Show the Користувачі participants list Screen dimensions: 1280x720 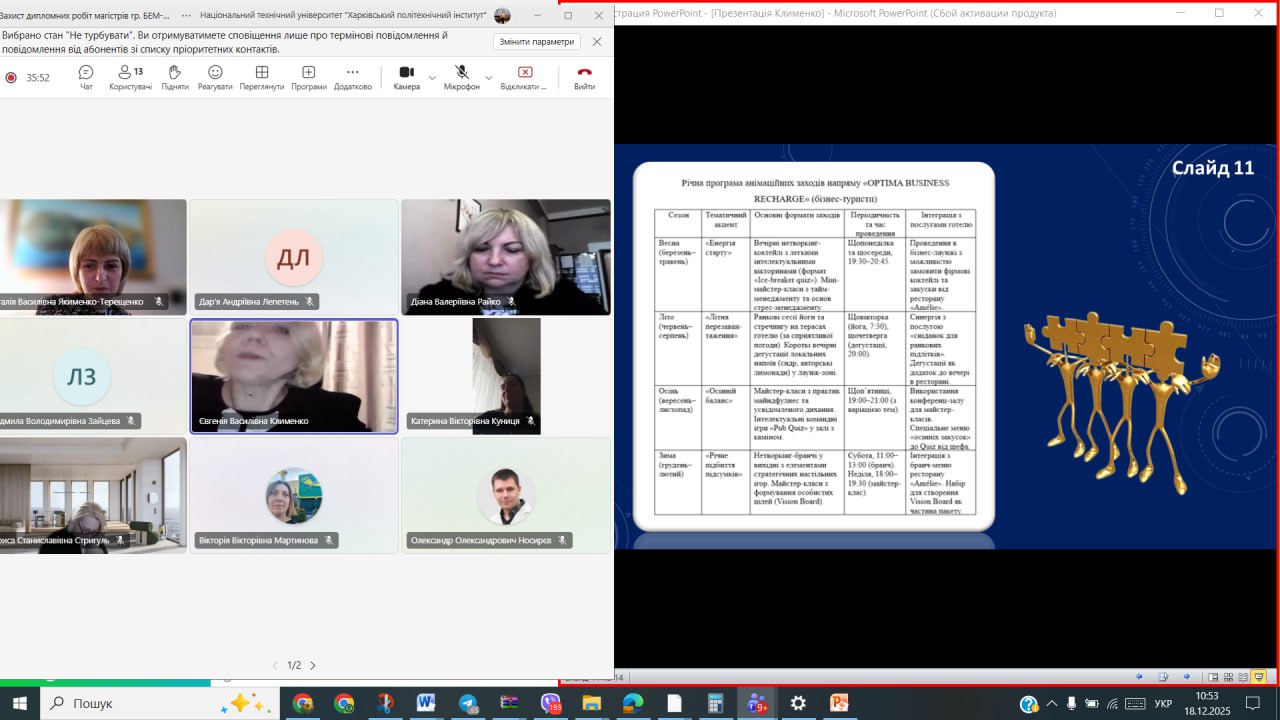point(131,77)
